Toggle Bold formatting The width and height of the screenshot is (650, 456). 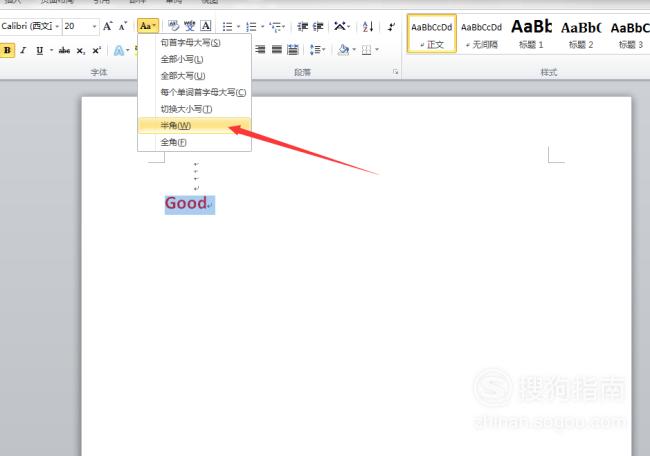(x=7, y=50)
